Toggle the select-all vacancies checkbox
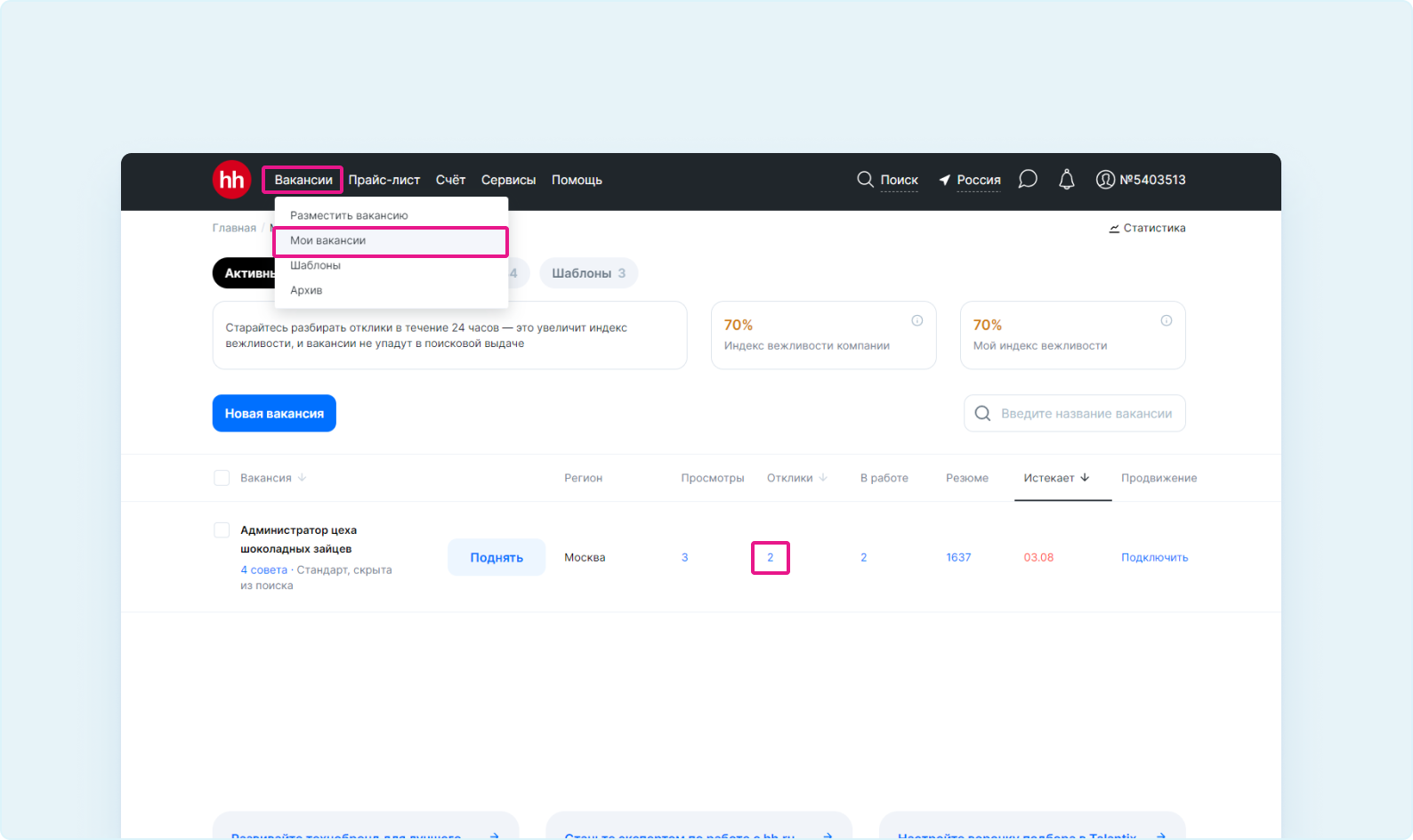Image resolution: width=1413 pixels, height=840 pixels. pos(222,478)
